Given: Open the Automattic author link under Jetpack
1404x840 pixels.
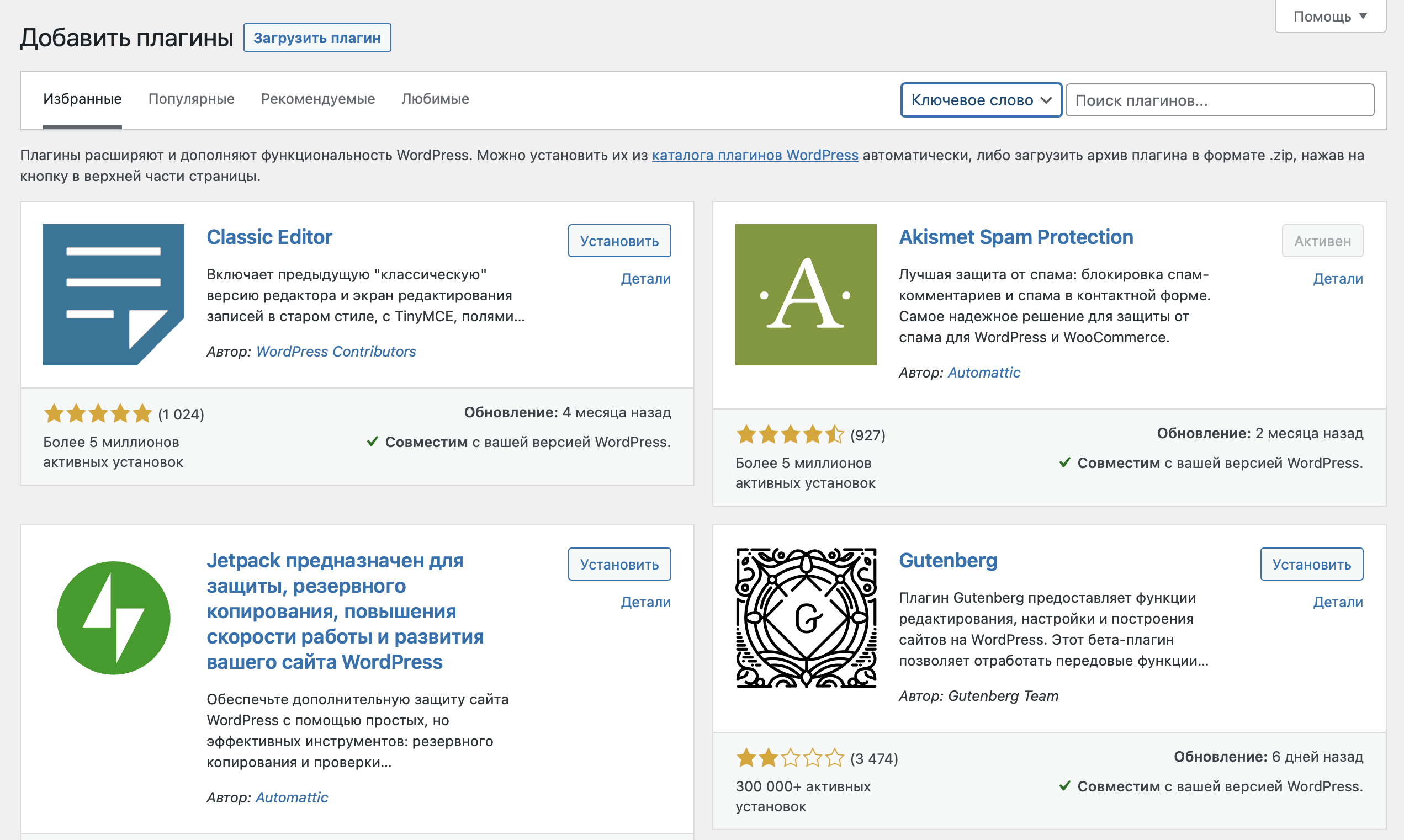Looking at the screenshot, I should pyautogui.click(x=292, y=797).
